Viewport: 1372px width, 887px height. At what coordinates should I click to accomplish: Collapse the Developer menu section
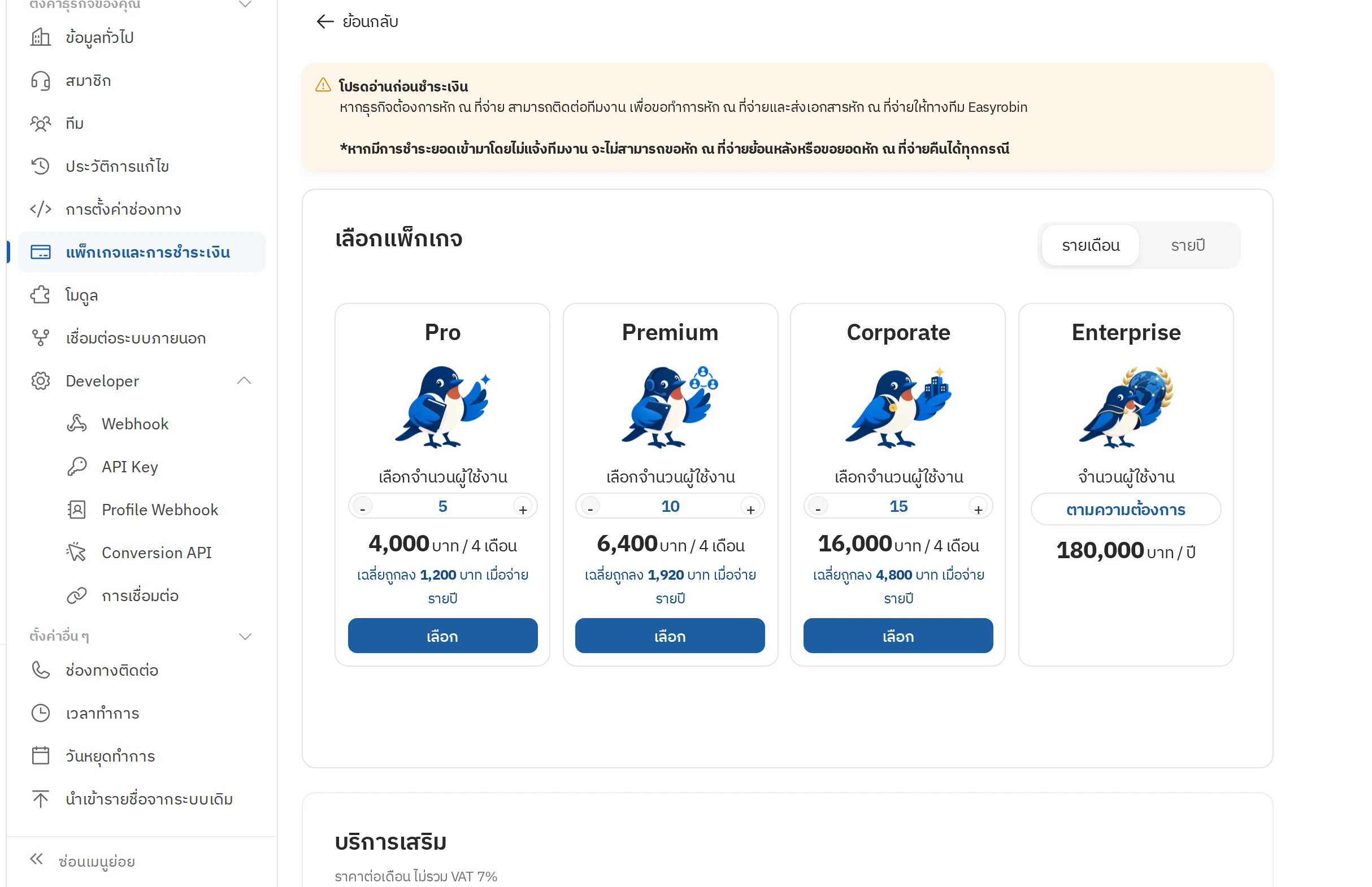[244, 381]
